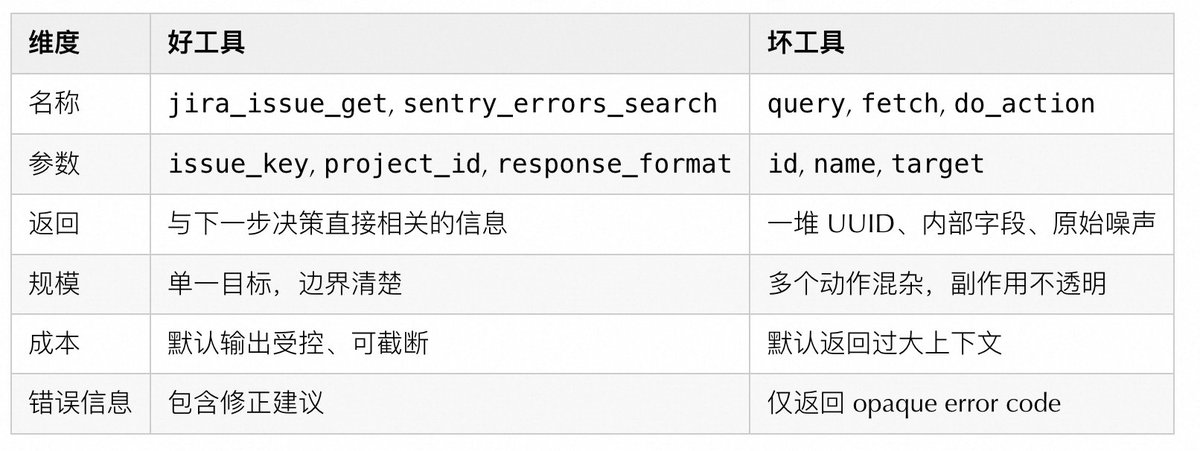This screenshot has width=1200, height=451.
Task: Click the 返回 row label
Action: [x=55, y=223]
